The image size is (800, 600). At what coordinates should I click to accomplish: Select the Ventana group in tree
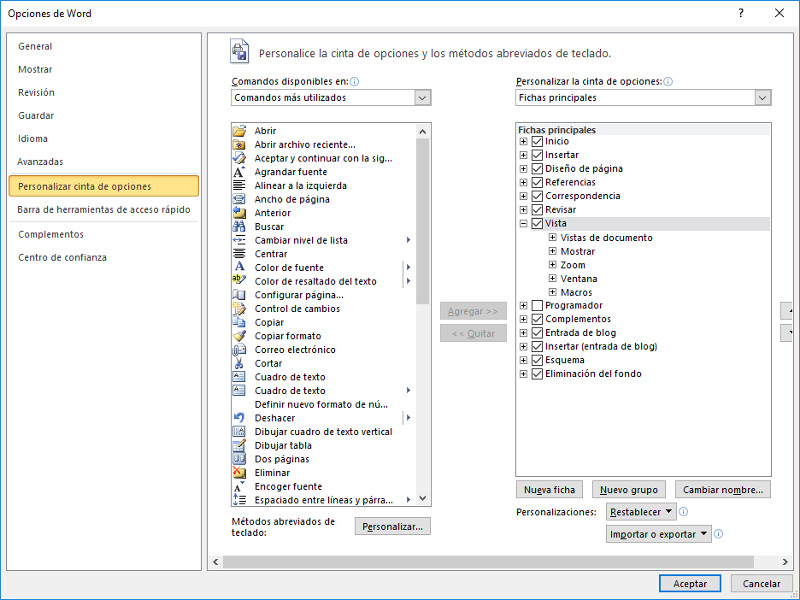(579, 279)
